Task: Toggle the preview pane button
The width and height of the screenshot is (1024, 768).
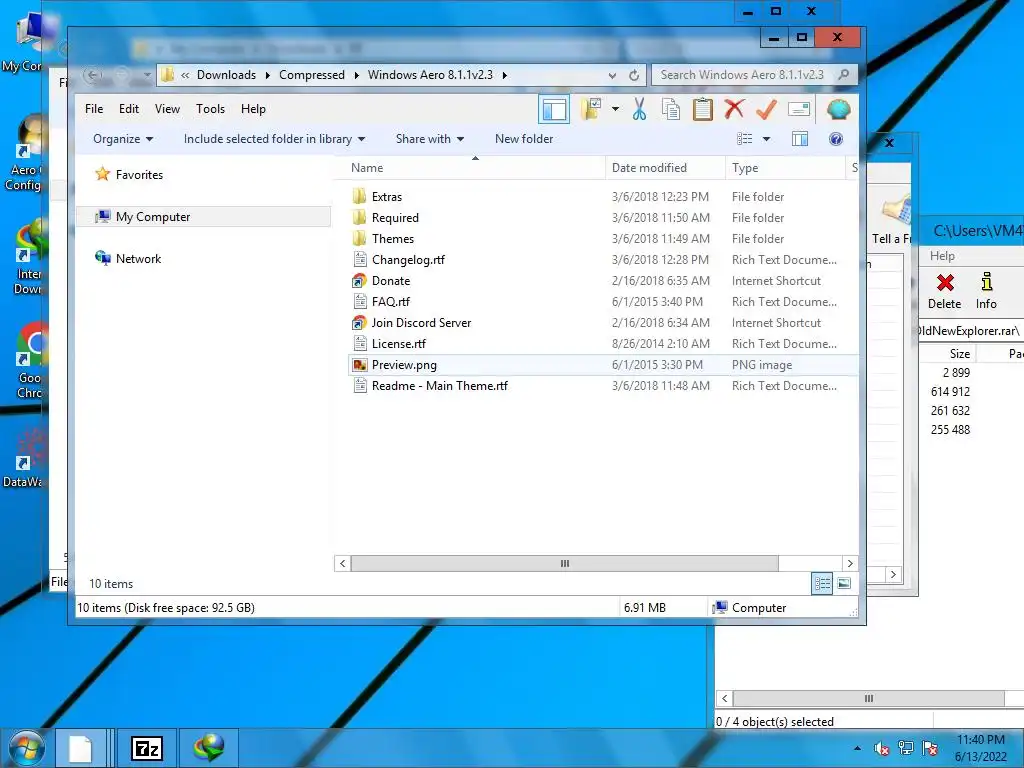Action: [x=800, y=138]
